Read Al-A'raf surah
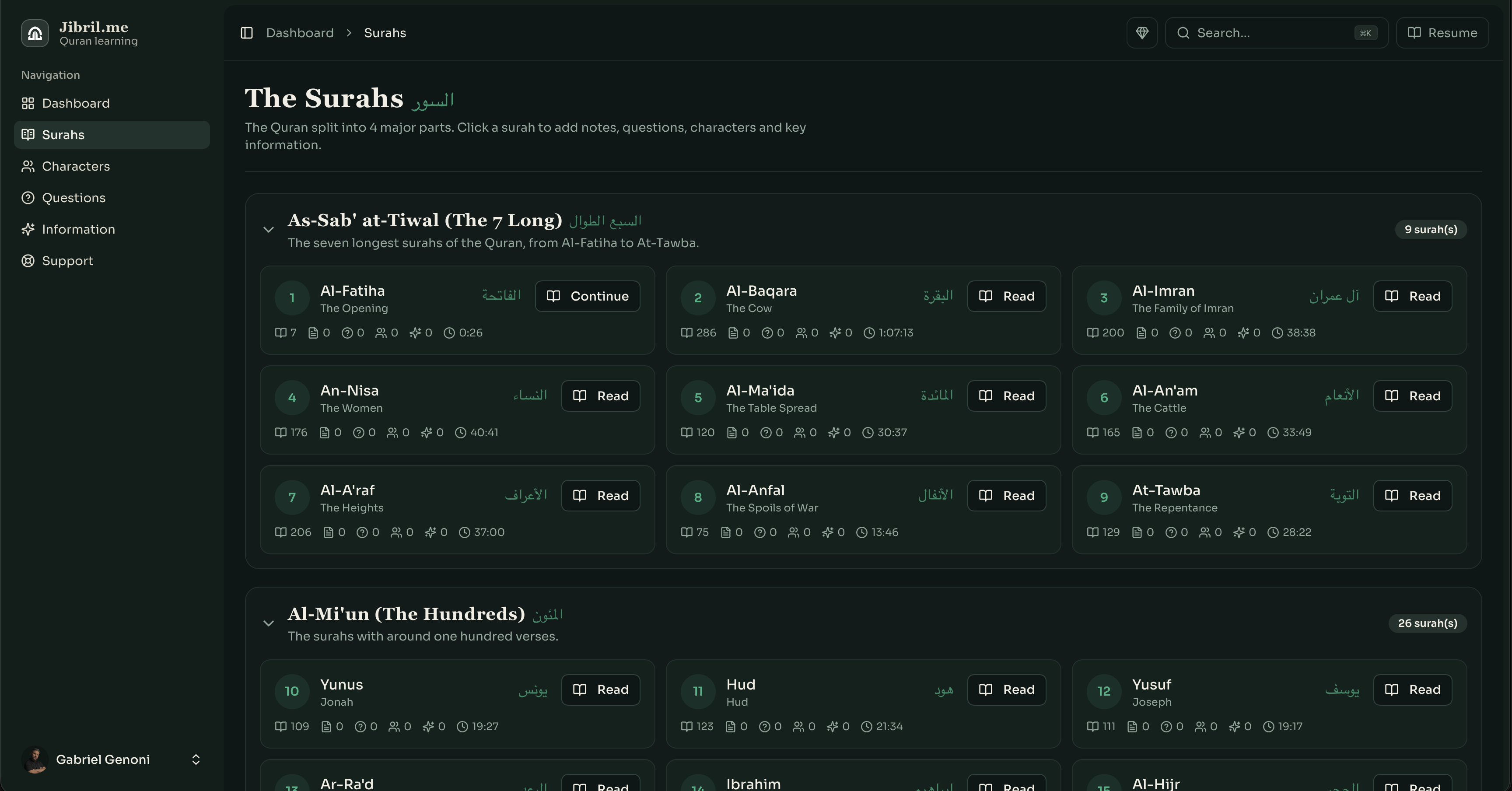This screenshot has width=1512, height=791. click(x=600, y=496)
